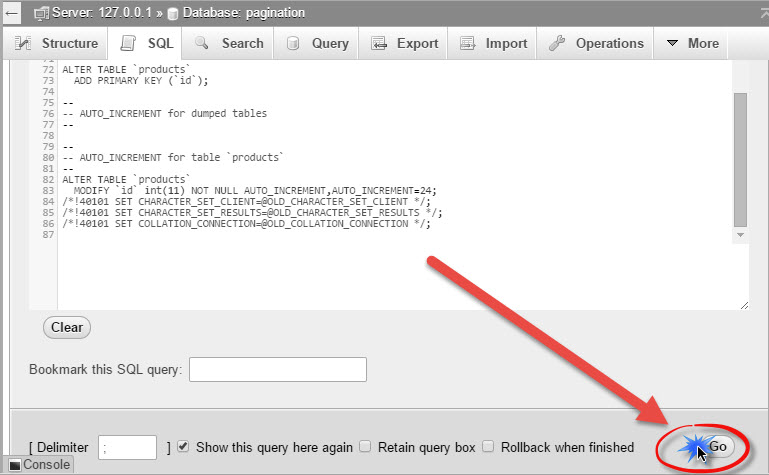
Task: Click empty line number 87 in editor
Action: point(48,235)
